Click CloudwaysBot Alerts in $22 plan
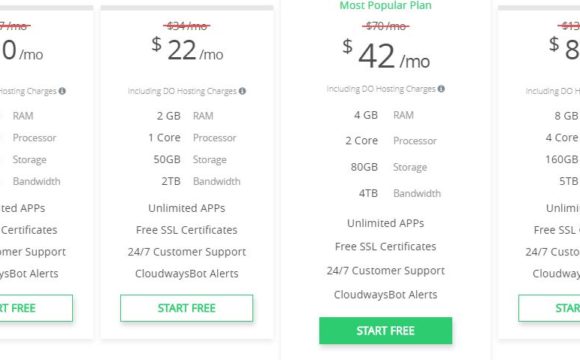Viewport: 580px width, 360px height. tap(186, 273)
